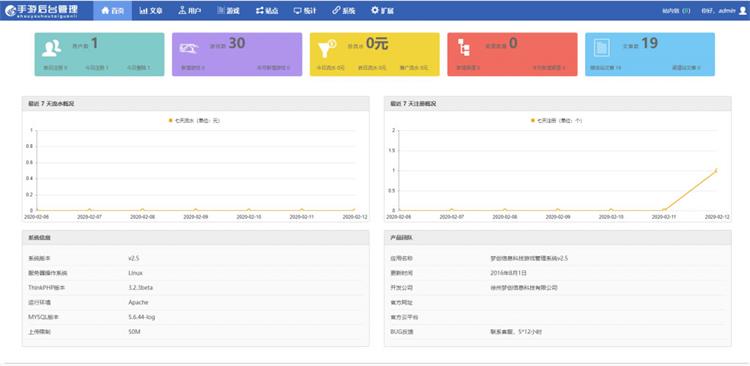Click the gamepad icon on purple card
Screen dimensions: 750x366
(x=189, y=48)
